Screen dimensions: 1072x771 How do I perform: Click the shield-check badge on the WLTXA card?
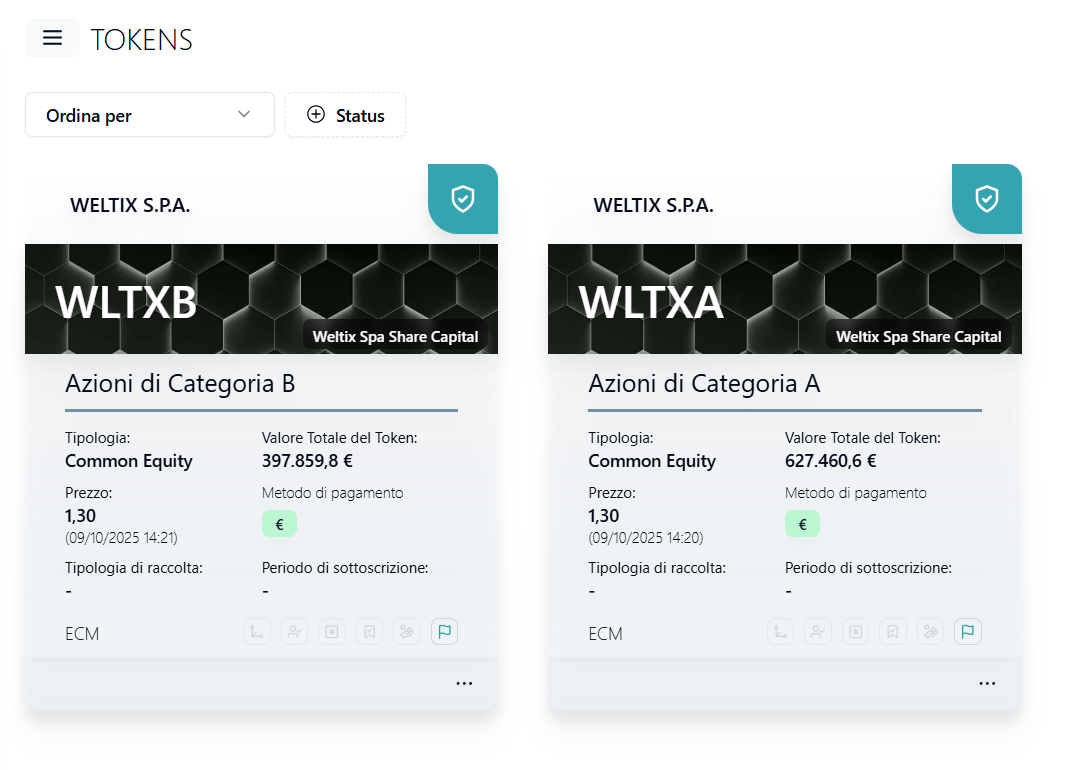[x=986, y=199]
